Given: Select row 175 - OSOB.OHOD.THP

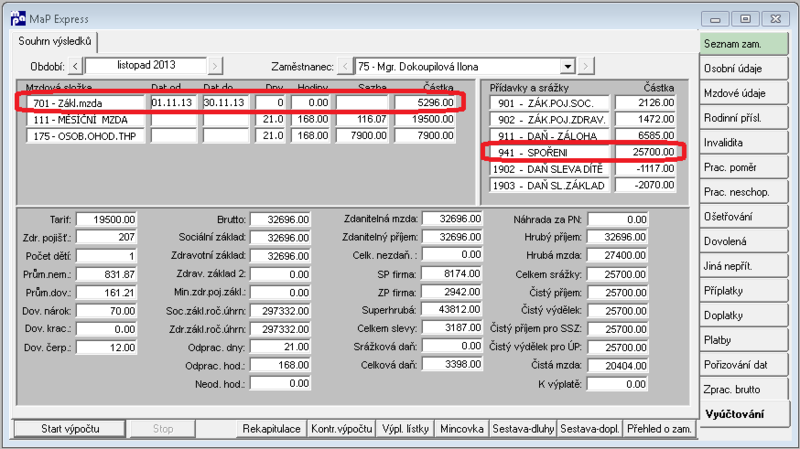Looking at the screenshot, I should coord(240,136).
